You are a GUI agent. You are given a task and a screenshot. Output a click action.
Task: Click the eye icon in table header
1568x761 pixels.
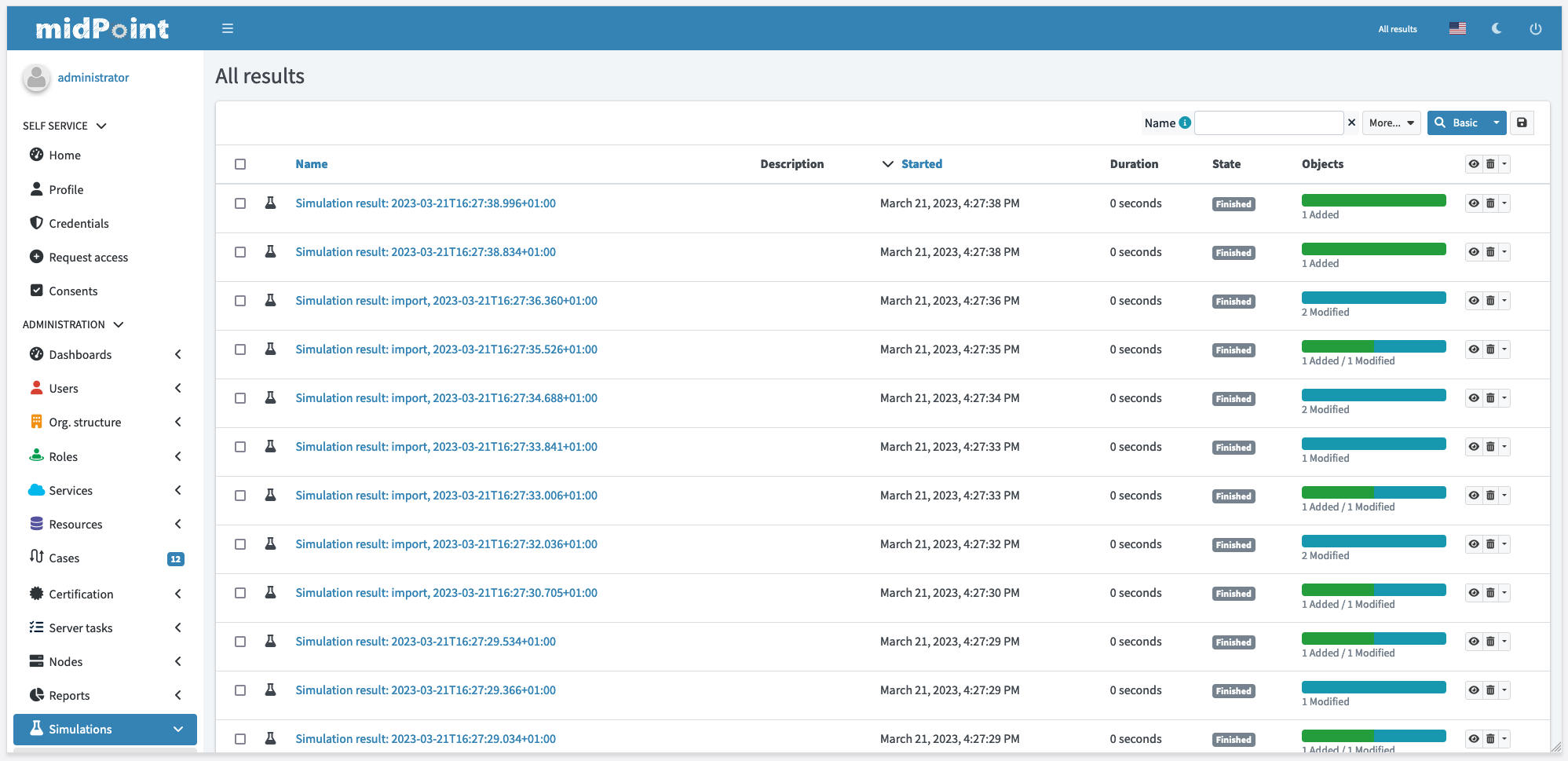click(x=1474, y=164)
